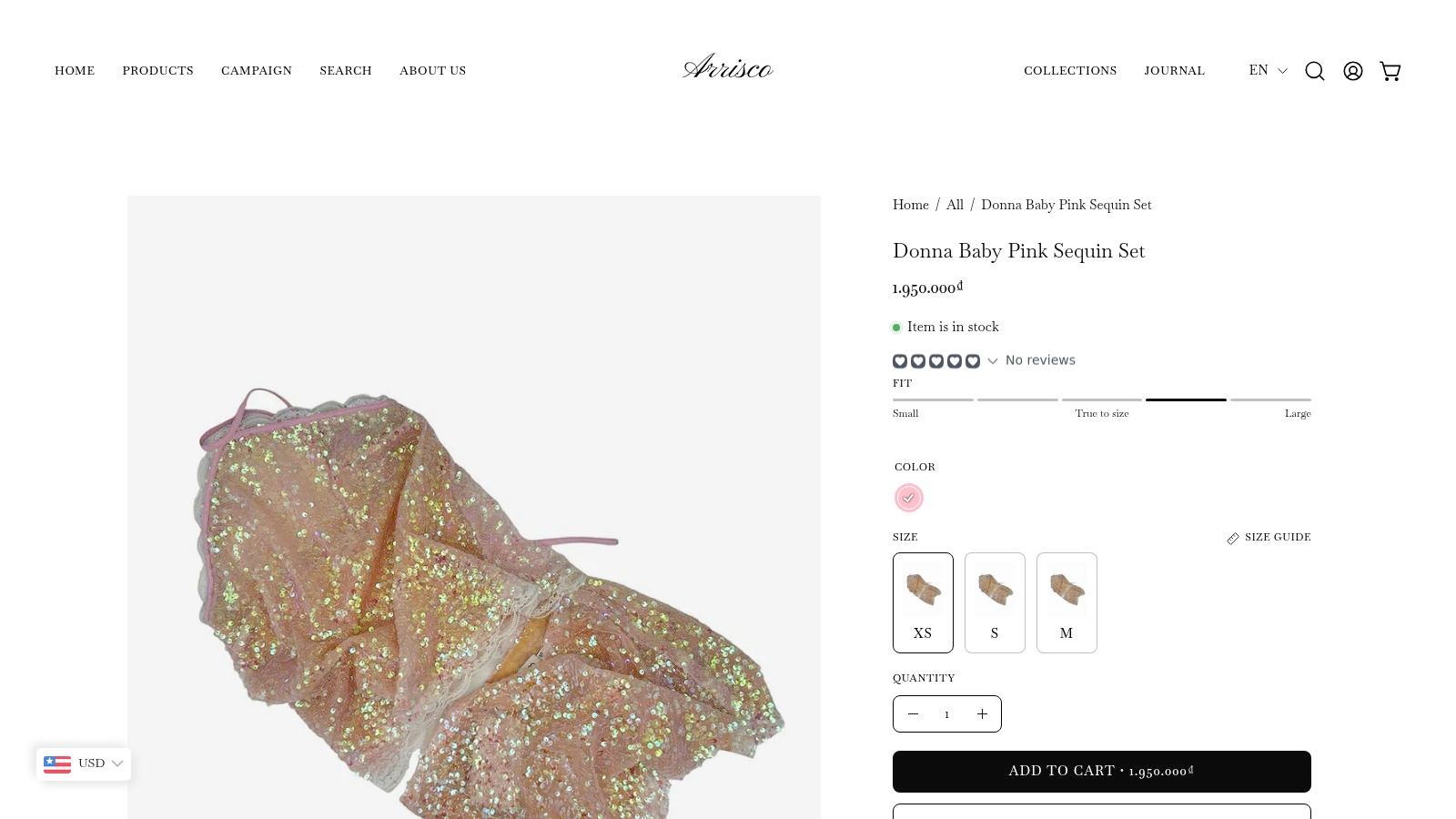Screen dimensions: 1456x819
Task: Click the account profile icon
Action: click(1352, 71)
